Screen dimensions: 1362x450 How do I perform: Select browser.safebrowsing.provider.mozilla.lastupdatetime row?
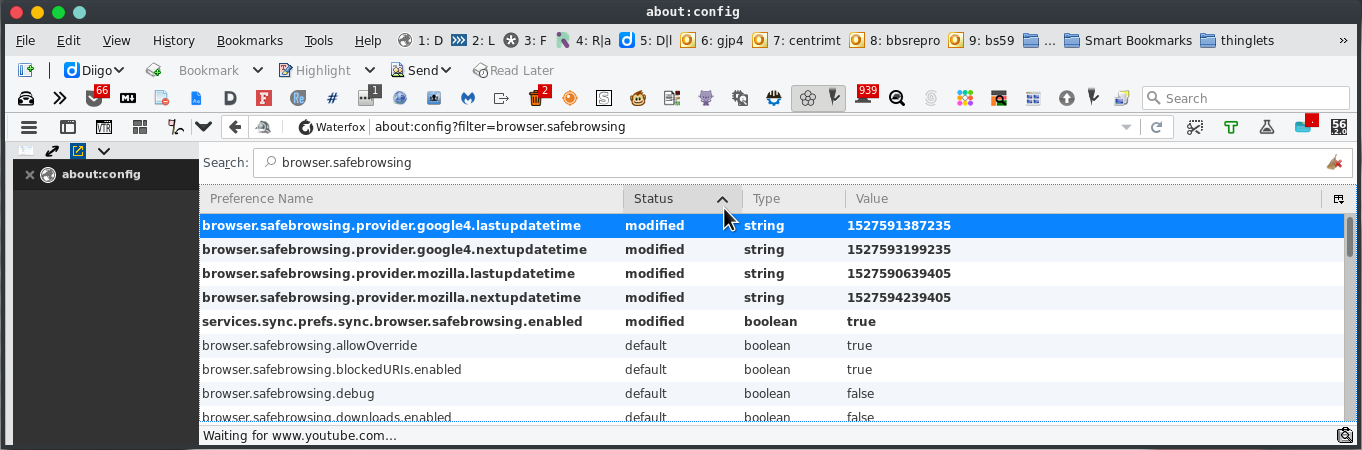(x=772, y=274)
